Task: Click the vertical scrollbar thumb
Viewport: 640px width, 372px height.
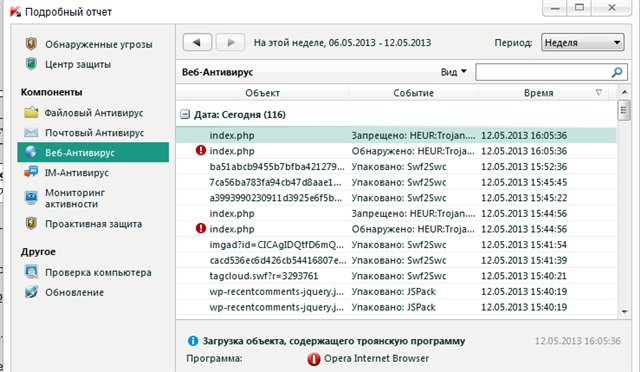Action: click(x=624, y=110)
